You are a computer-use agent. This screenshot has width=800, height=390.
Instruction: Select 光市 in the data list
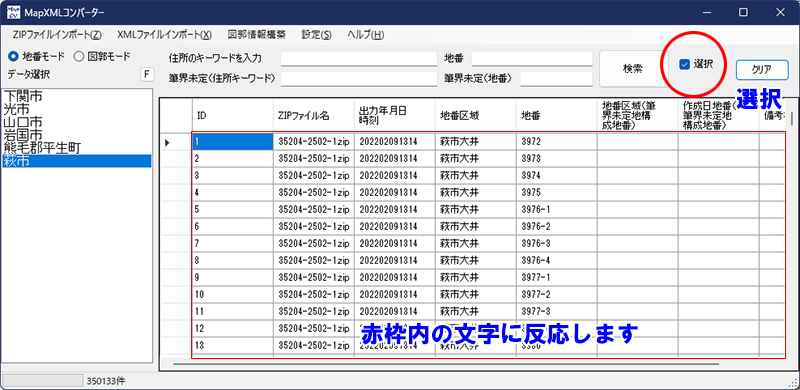click(x=77, y=109)
